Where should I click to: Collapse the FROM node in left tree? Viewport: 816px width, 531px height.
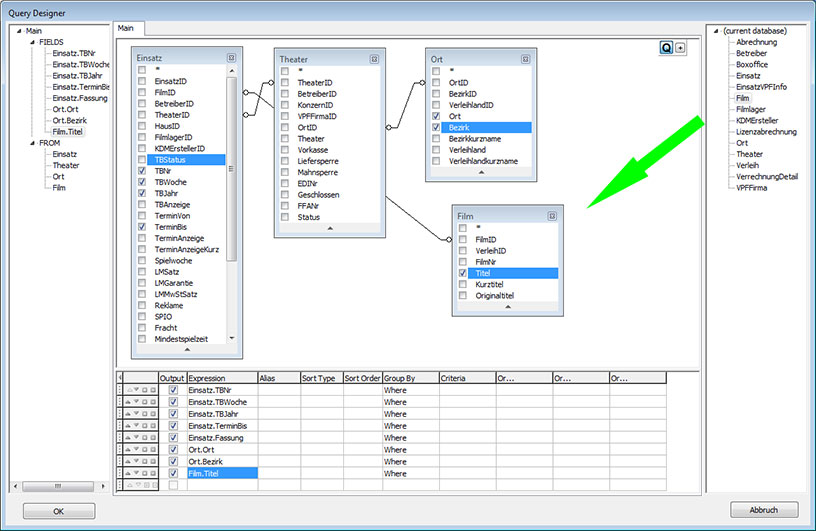[x=31, y=143]
